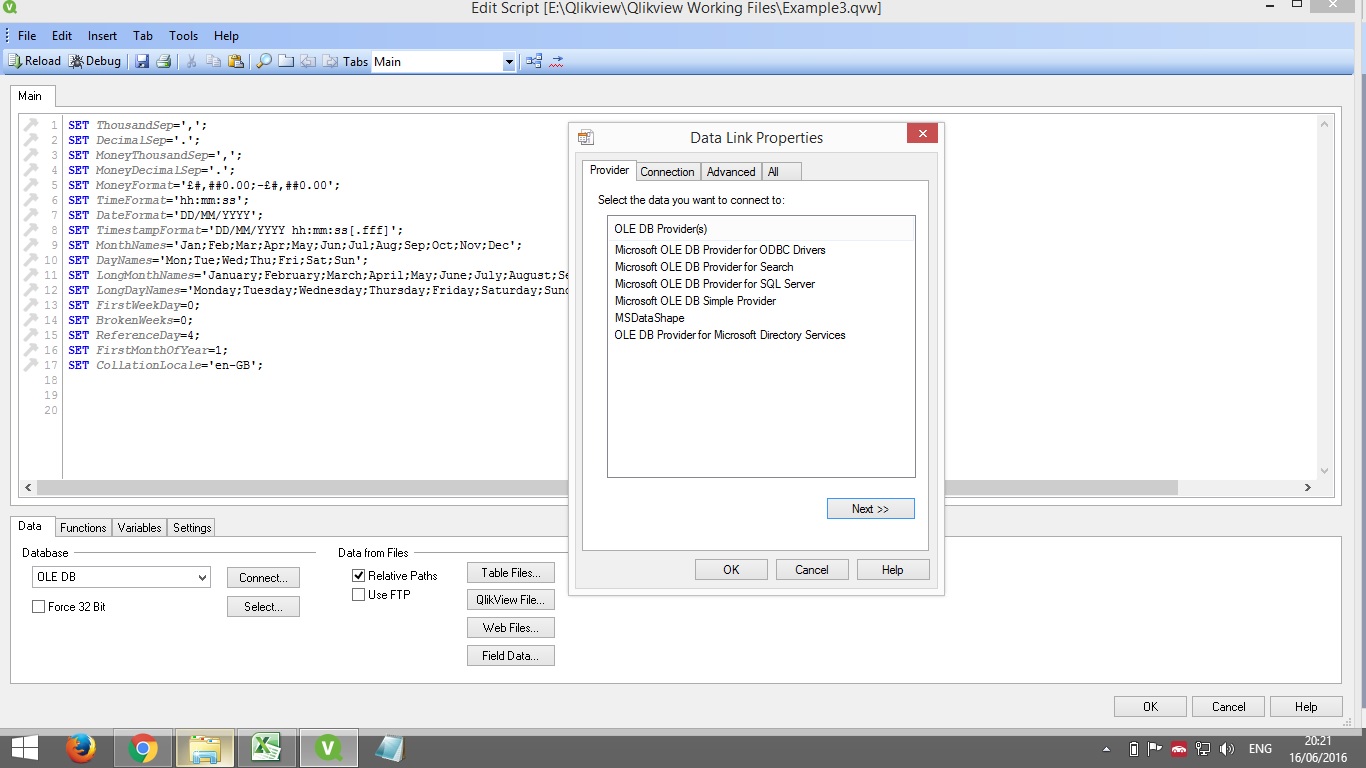Screen dimensions: 1366x768
Task: Click Help in Data Link Properties dialog
Action: [893, 570]
